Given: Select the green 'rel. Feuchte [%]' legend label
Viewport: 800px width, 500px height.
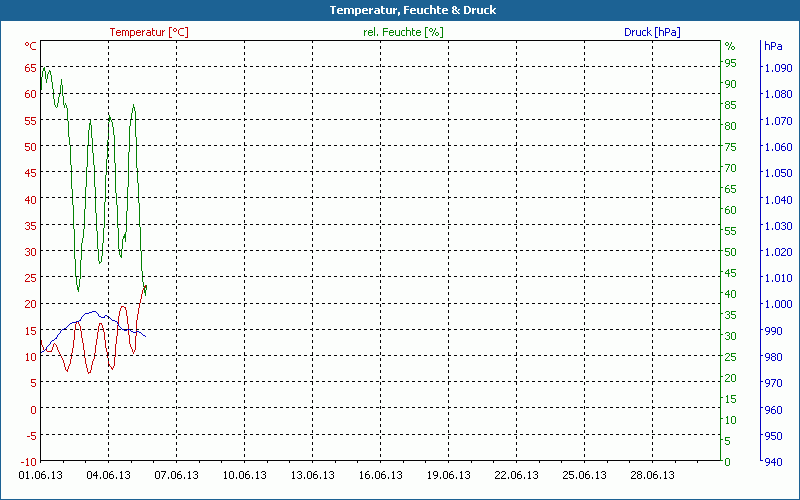Looking at the screenshot, I should pos(403,32).
